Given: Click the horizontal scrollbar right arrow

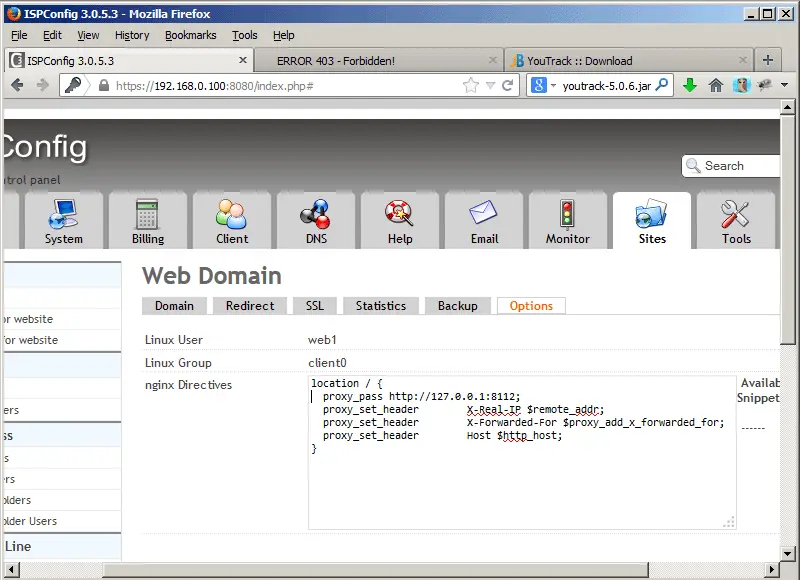Looking at the screenshot, I should click(772, 569).
